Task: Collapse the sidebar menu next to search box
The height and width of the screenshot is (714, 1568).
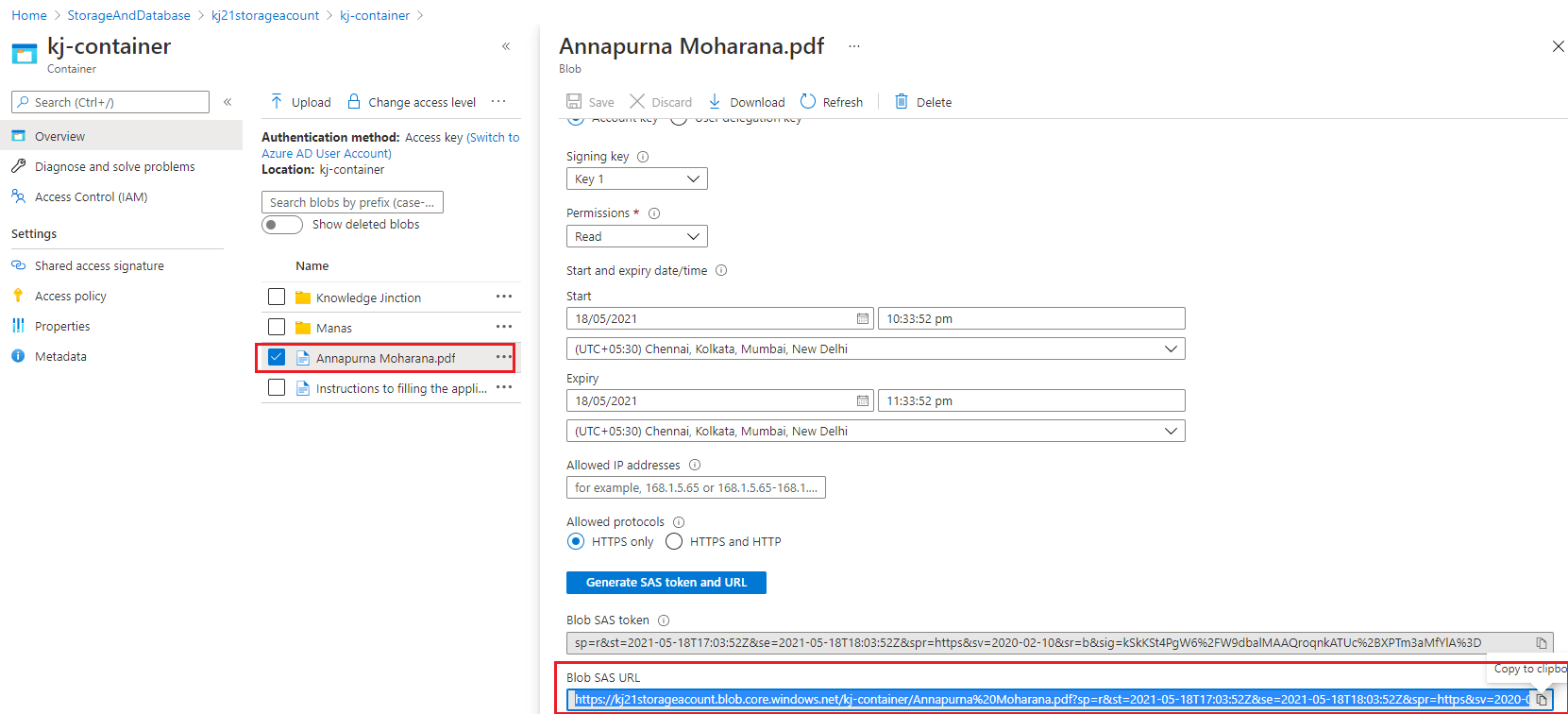Action: pyautogui.click(x=228, y=102)
